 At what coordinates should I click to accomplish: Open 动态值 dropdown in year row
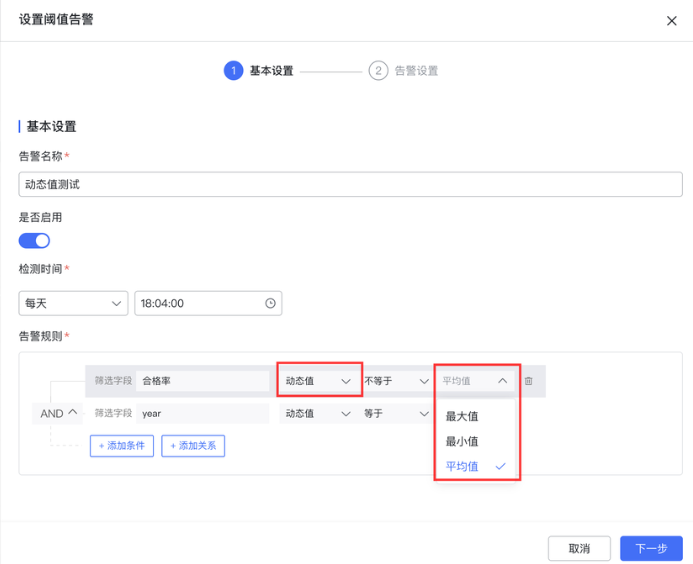coord(318,414)
